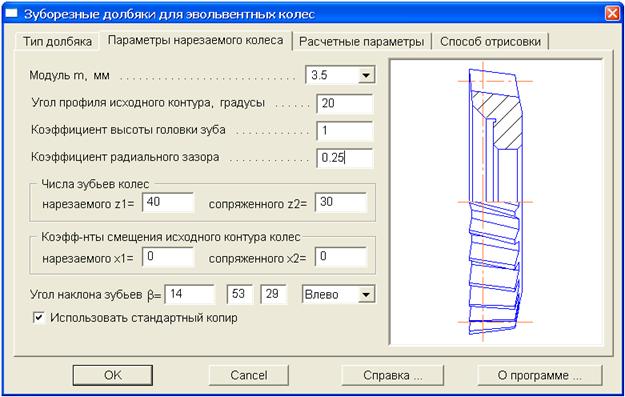This screenshot has width=625, height=397.
Task: Click the profile angle field with 20
Action: (x=345, y=104)
